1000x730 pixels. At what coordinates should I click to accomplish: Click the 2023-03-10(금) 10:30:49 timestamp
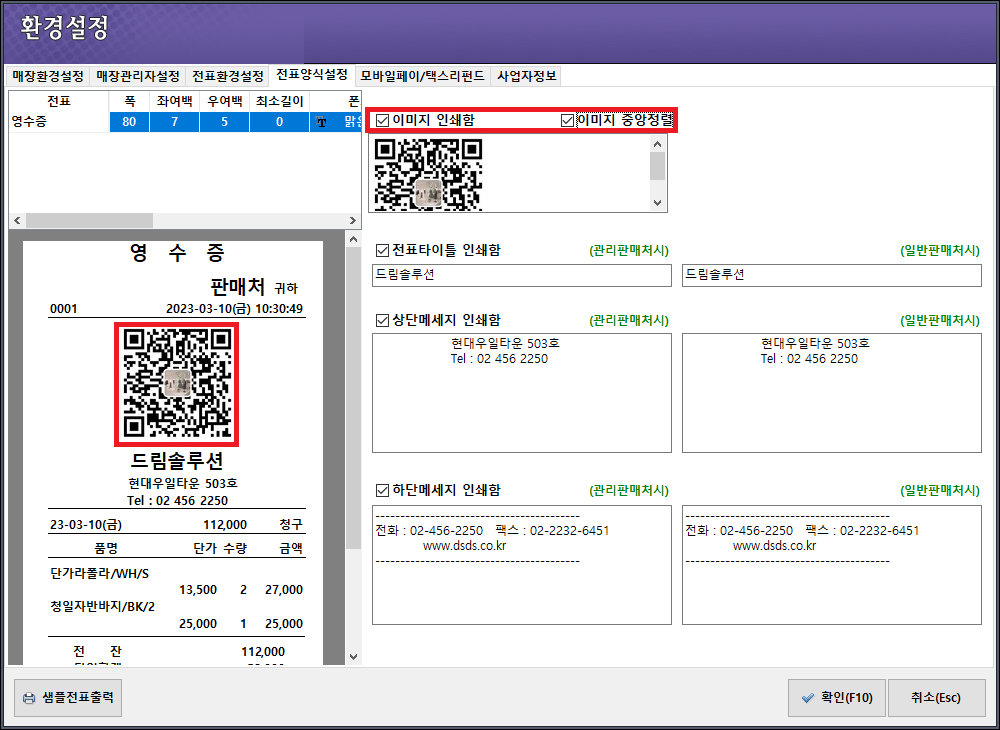click(234, 309)
